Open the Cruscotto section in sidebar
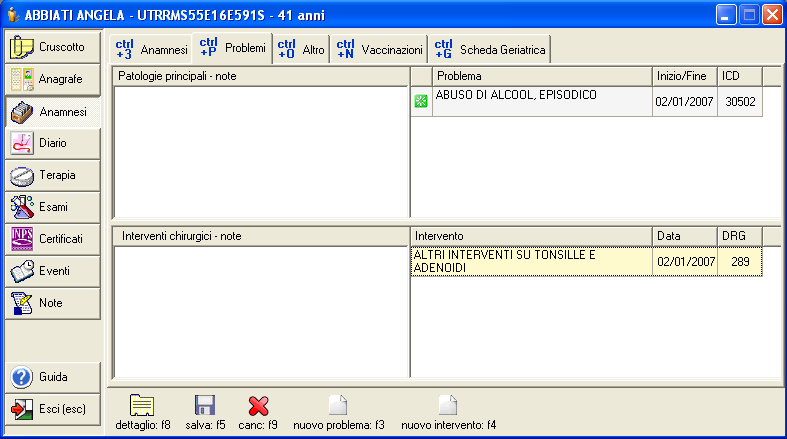The width and height of the screenshot is (787, 439). (53, 47)
